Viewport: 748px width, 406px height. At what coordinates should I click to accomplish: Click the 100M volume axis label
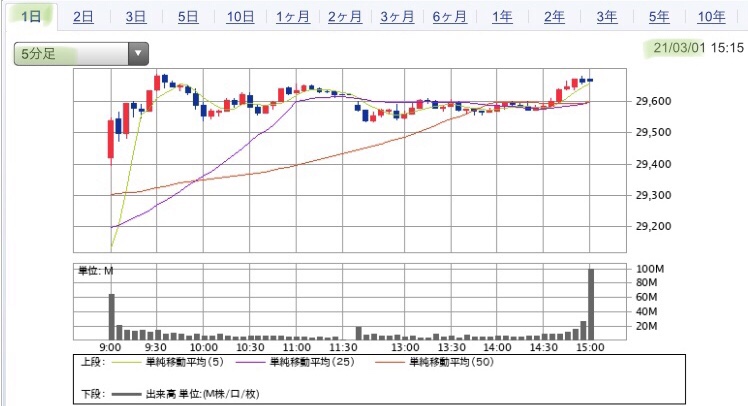[650, 269]
